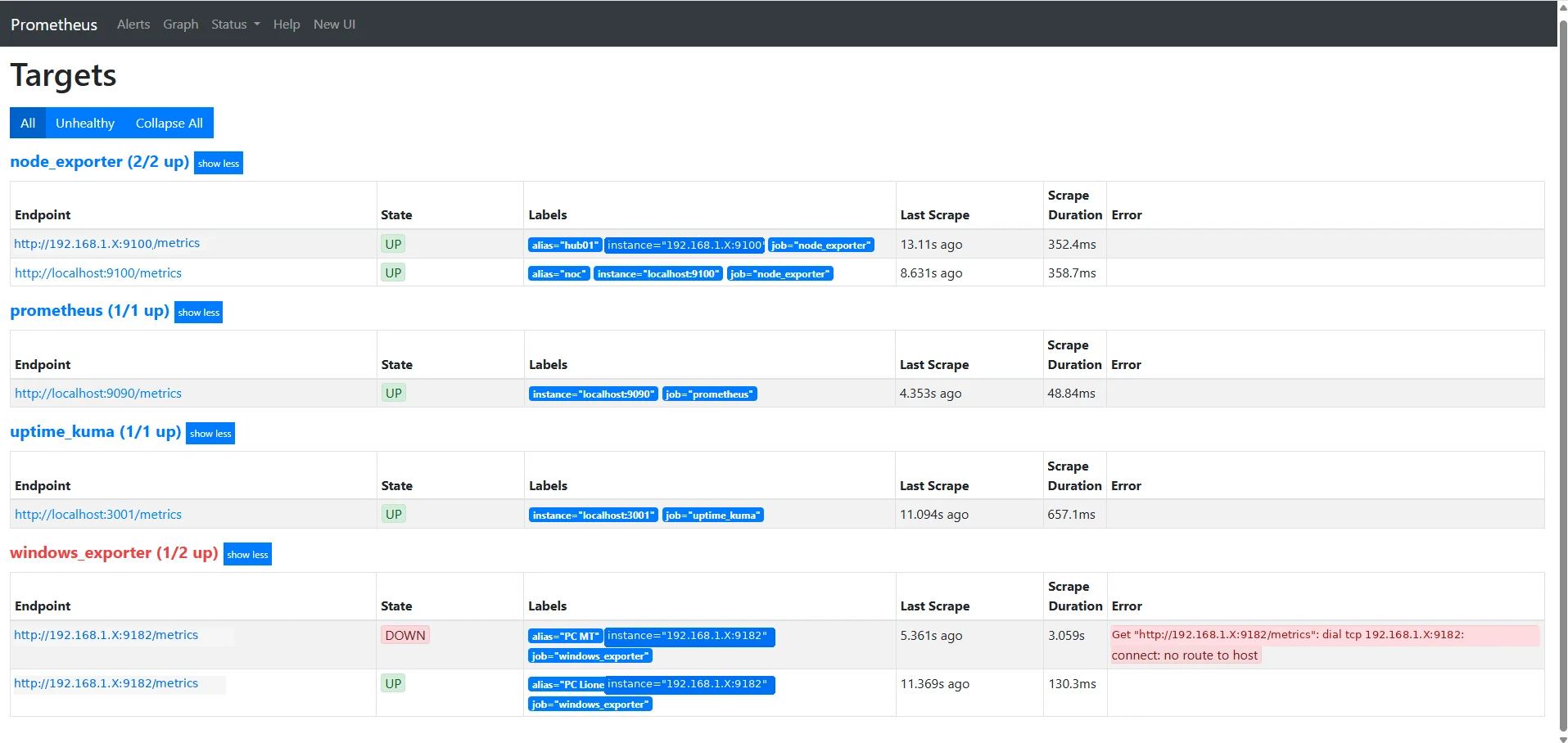This screenshot has height=743, width=1568.
Task: Click the UP badge in hub01 row
Action: (x=394, y=244)
